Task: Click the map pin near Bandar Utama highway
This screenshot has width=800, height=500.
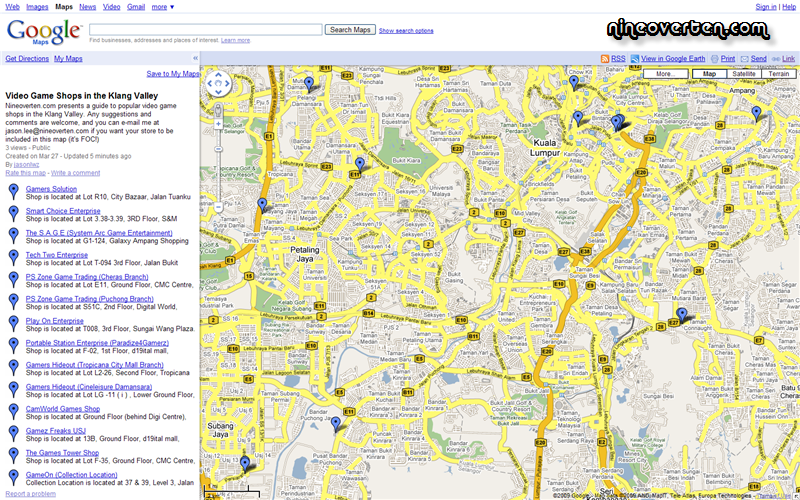Action: pyautogui.click(x=262, y=205)
